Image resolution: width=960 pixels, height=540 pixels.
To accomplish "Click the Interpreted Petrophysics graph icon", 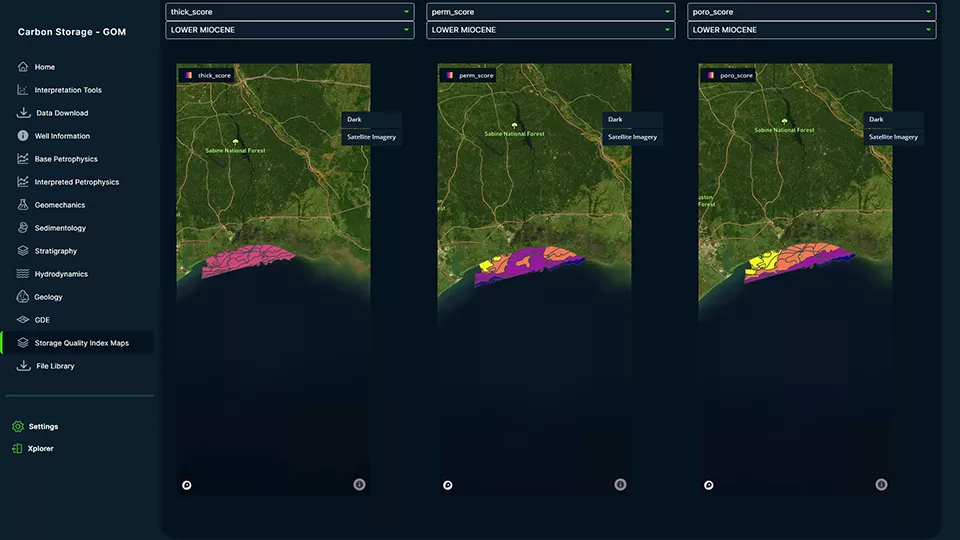I will 23,182.
